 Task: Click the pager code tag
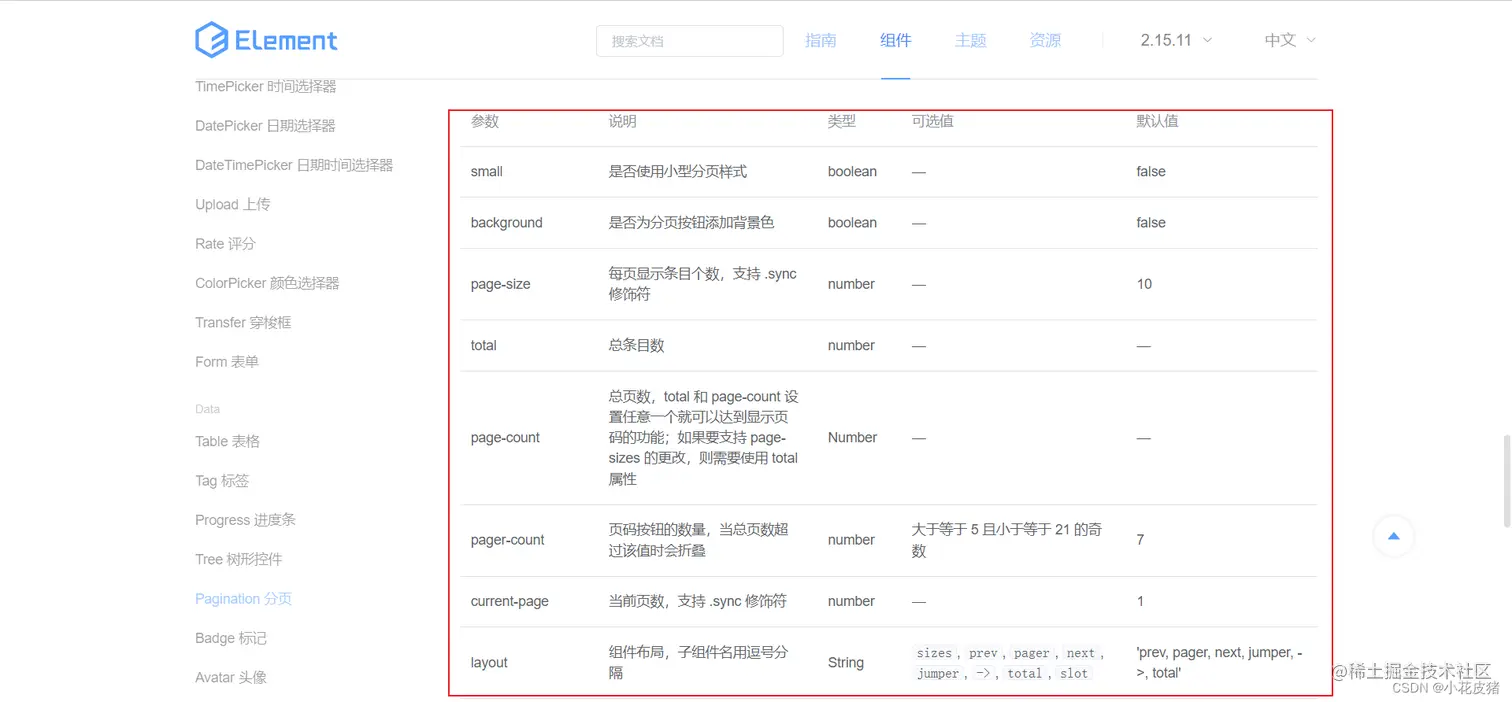[1032, 653]
